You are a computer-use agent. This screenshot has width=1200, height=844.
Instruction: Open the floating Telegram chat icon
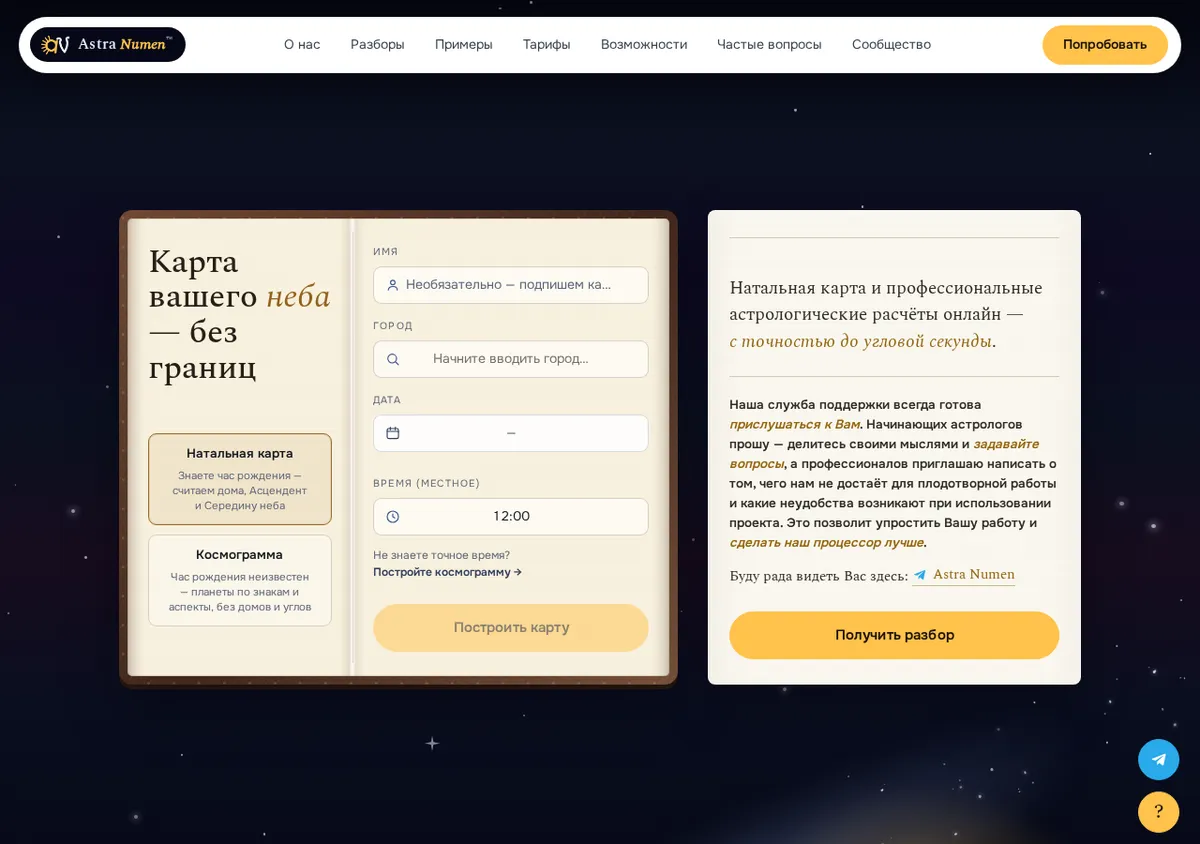1158,759
